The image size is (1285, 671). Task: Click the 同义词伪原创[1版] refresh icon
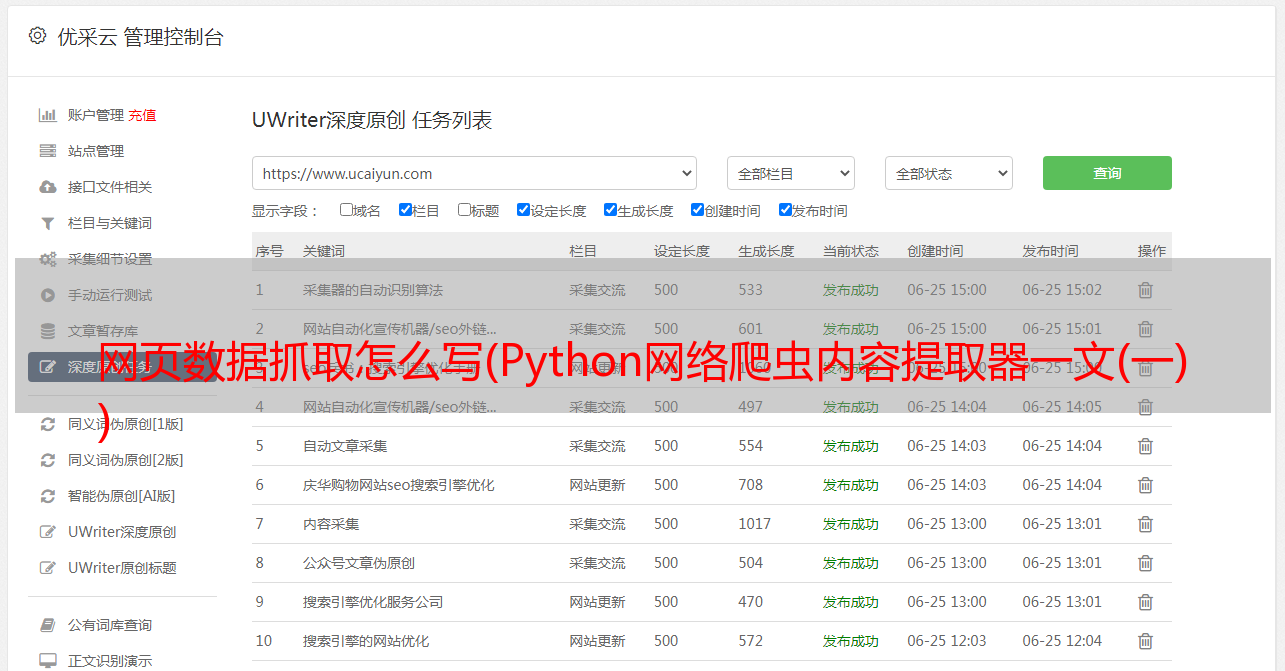[47, 424]
